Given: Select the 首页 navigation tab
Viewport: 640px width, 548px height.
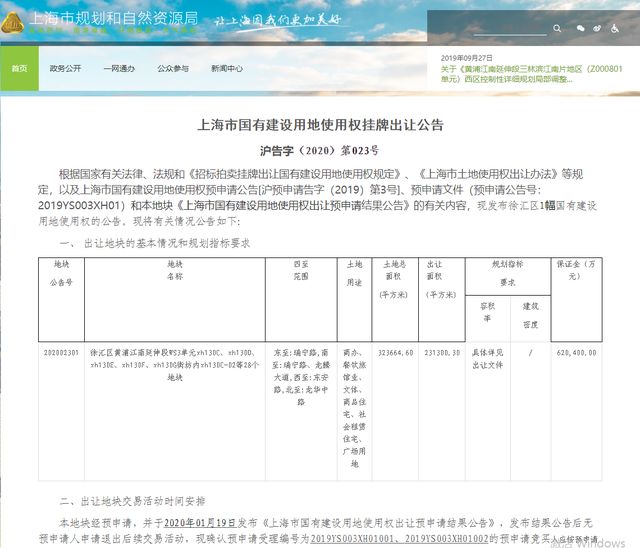Looking at the screenshot, I should pos(19,68).
